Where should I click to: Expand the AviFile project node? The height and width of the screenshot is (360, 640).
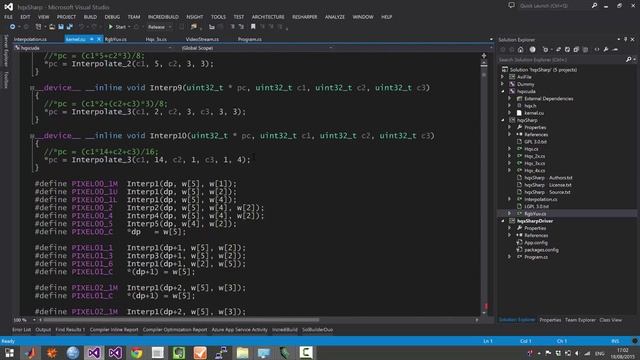coord(503,77)
